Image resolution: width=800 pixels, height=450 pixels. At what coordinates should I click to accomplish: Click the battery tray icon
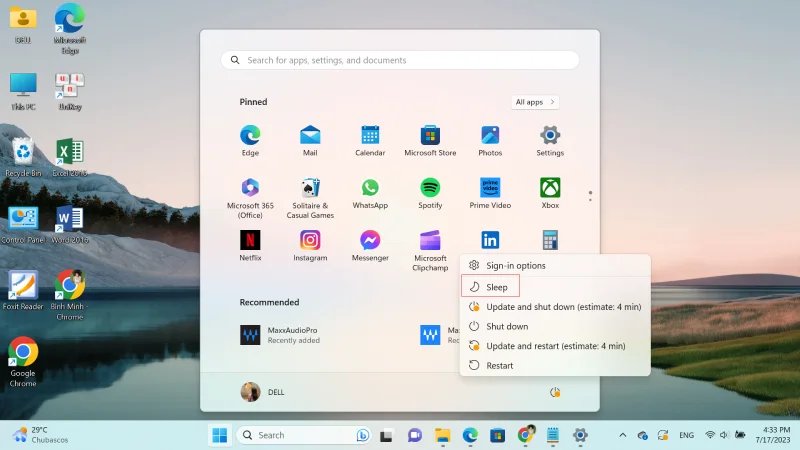click(x=740, y=435)
